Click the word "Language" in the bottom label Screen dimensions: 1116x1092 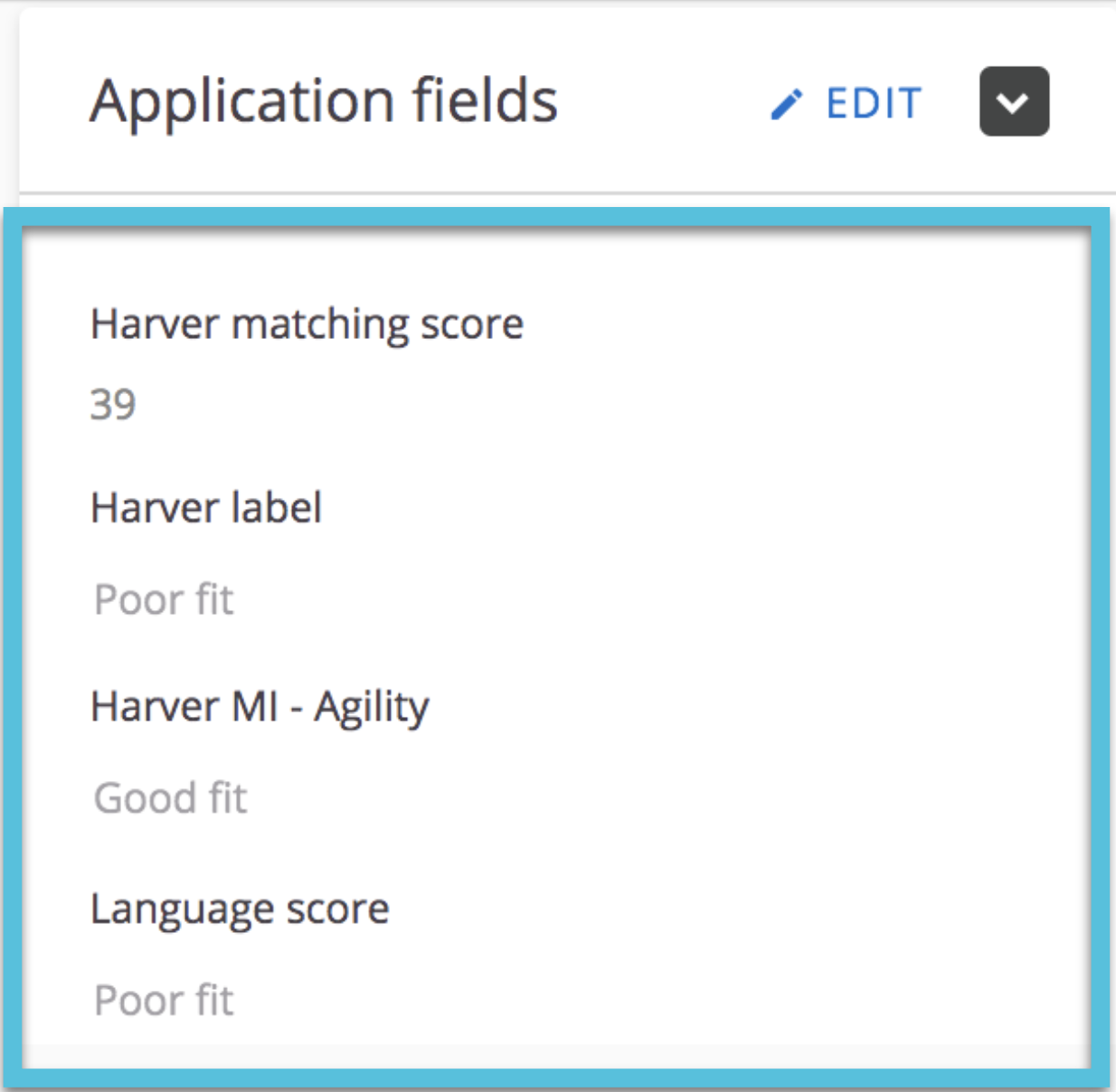(182, 908)
